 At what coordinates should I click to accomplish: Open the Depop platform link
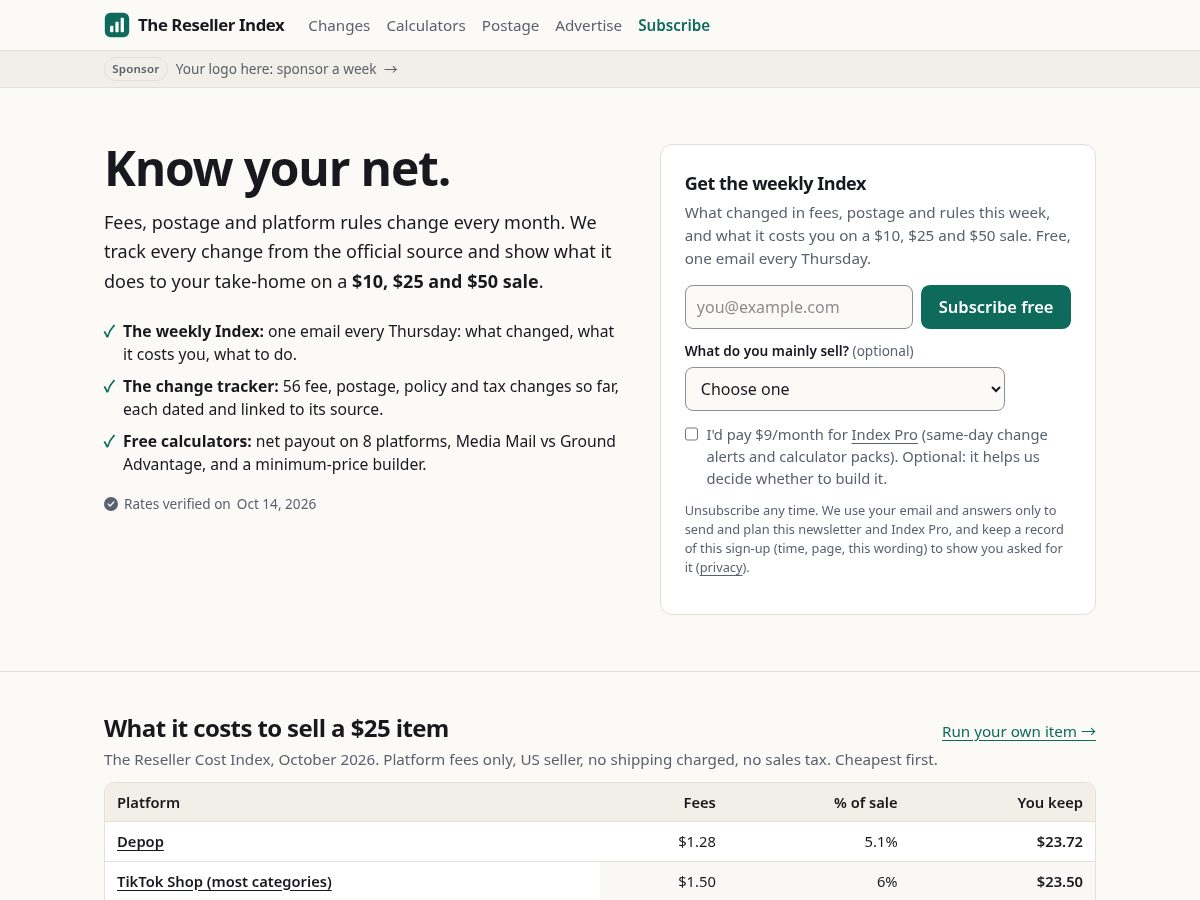tap(140, 842)
